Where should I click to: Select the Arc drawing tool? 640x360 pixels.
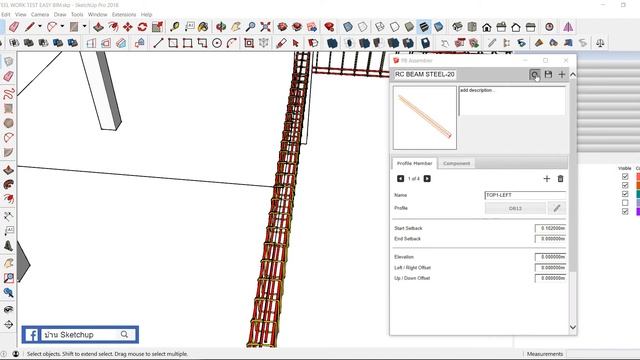[51, 27]
